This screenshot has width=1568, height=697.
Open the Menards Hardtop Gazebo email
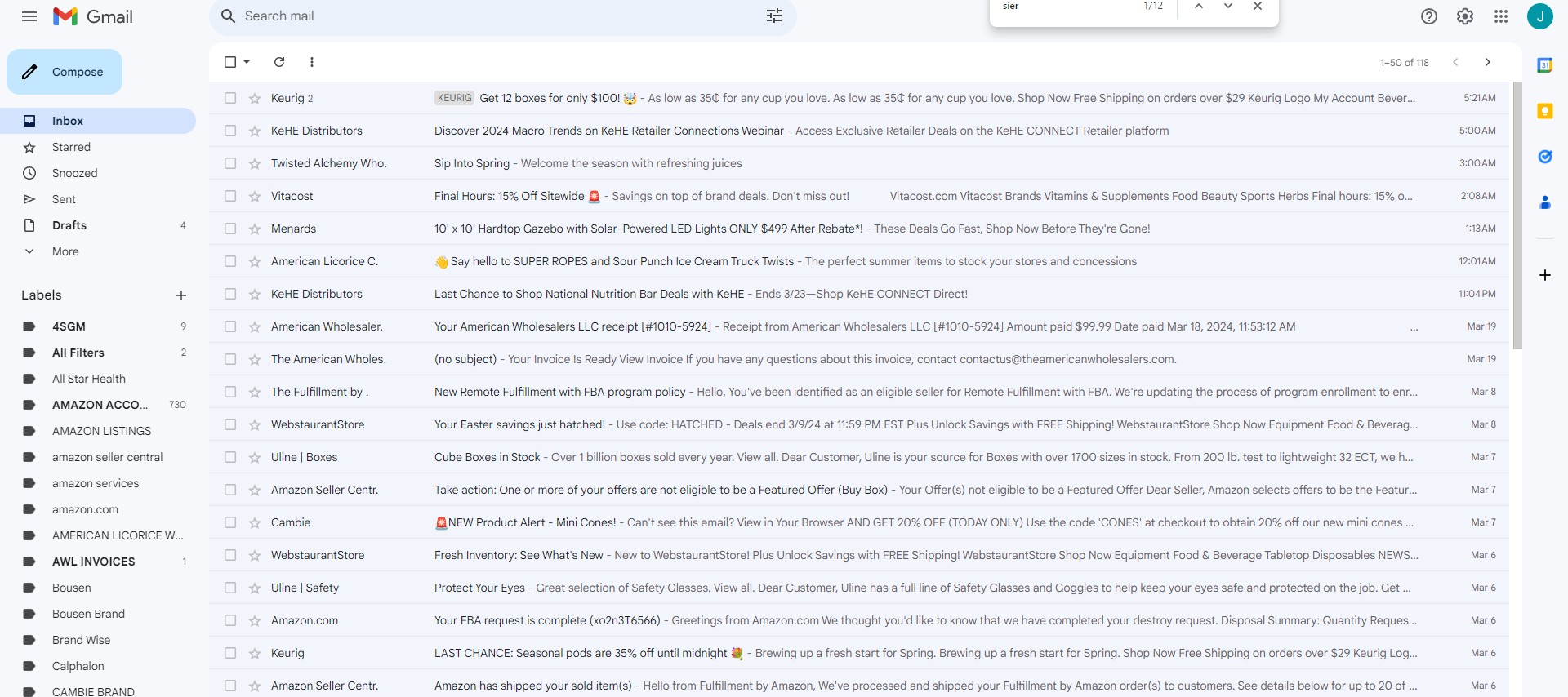coord(859,229)
